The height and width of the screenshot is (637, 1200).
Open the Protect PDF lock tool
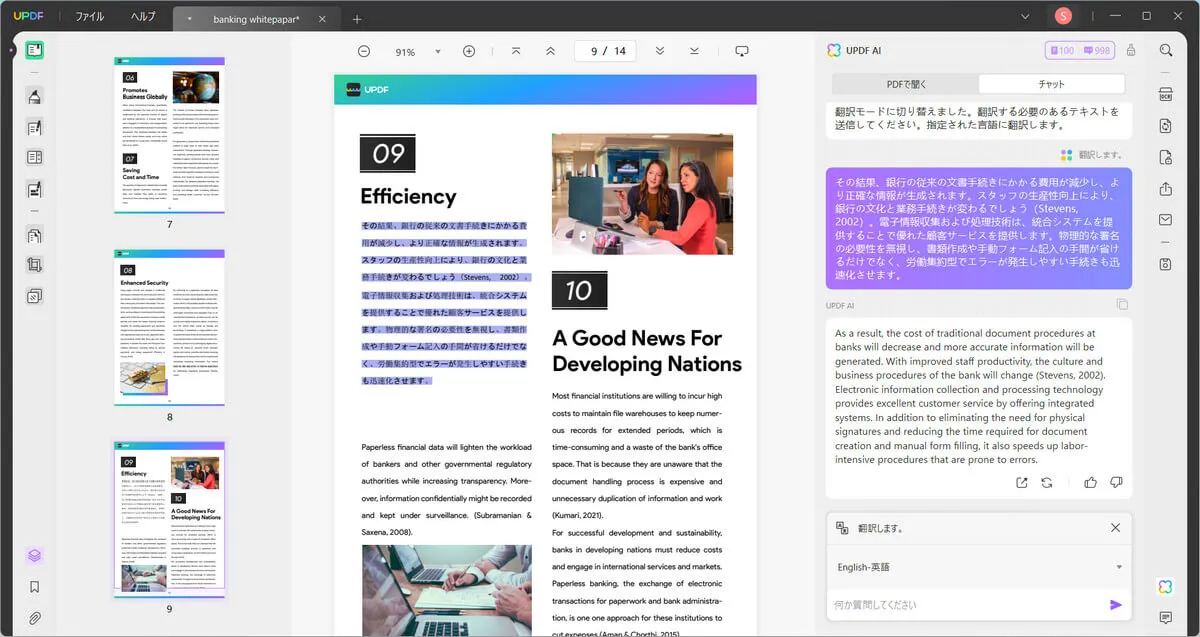(1166, 157)
